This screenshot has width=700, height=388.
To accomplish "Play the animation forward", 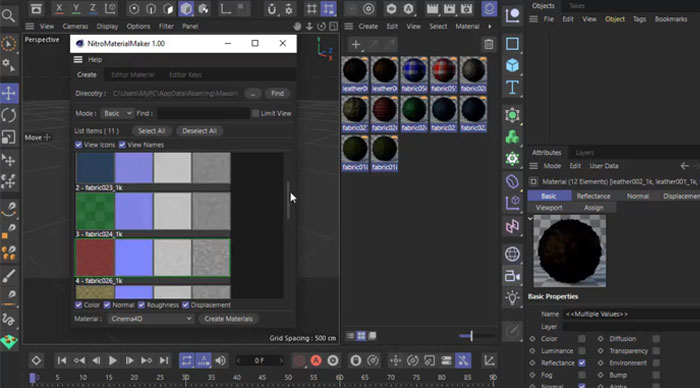I will 113,360.
